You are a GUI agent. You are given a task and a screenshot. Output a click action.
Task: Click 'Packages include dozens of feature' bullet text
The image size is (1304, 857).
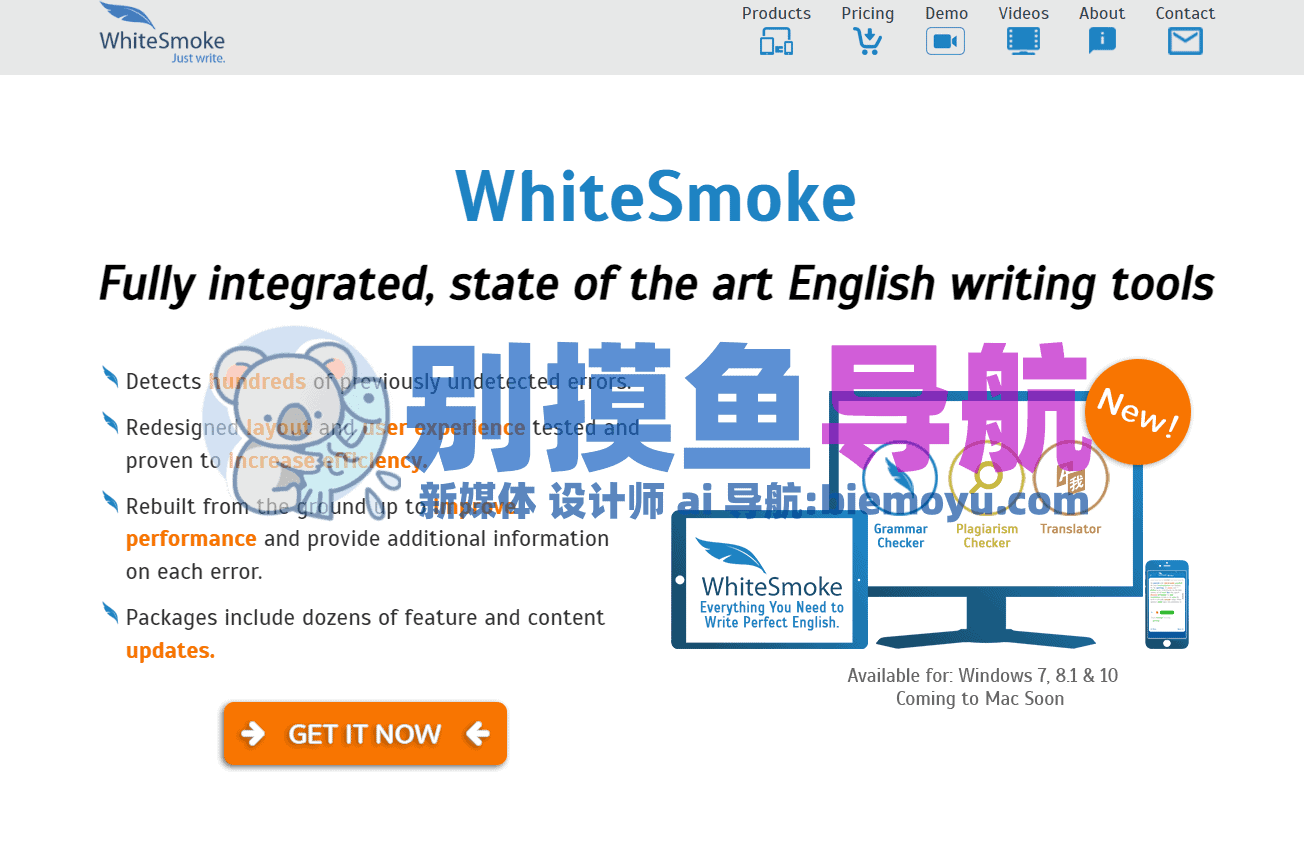366,618
